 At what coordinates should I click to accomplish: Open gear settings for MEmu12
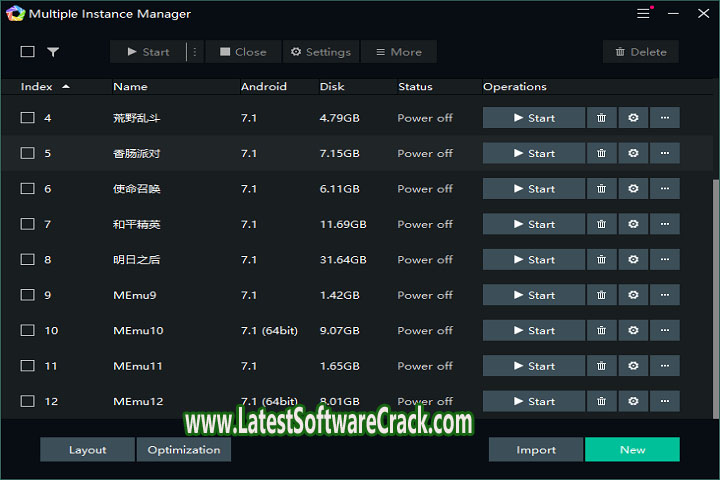pyautogui.click(x=633, y=401)
